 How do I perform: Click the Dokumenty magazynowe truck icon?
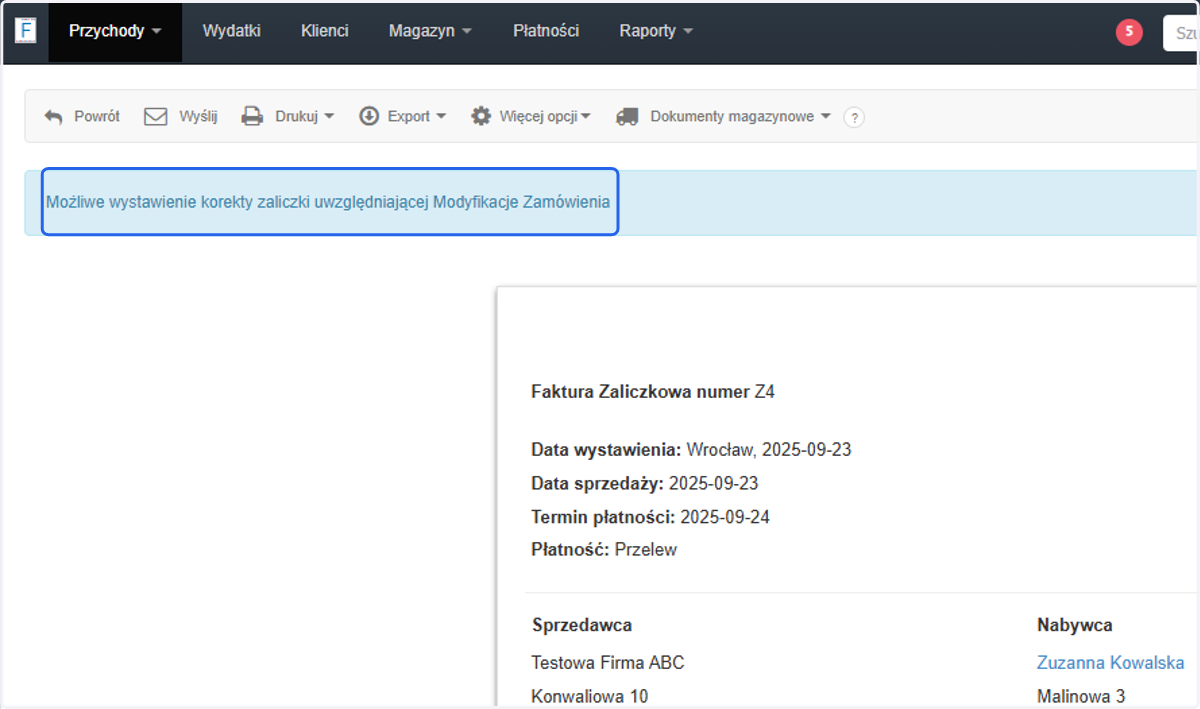[627, 116]
